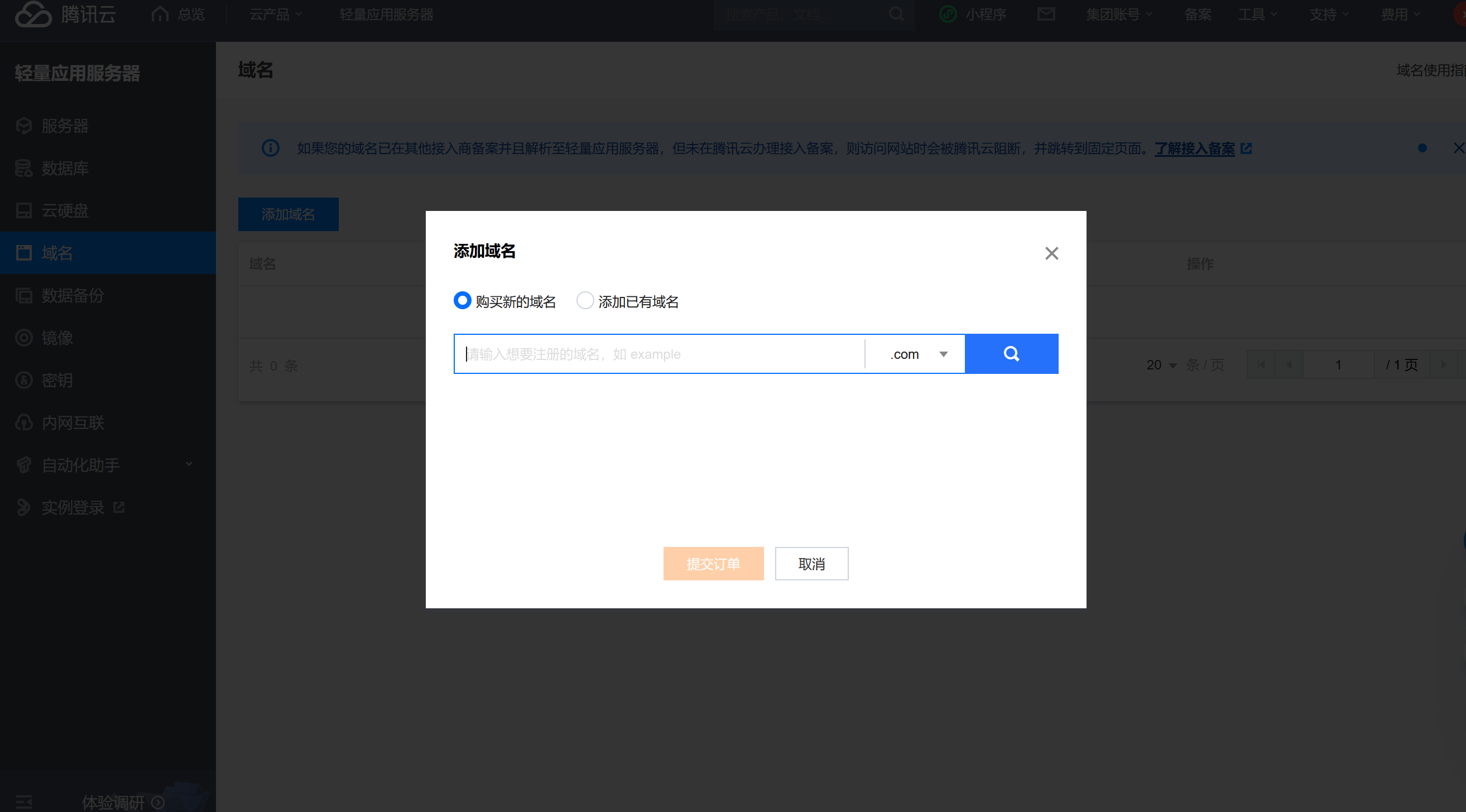Open the messages envelope icon
Image resolution: width=1466 pixels, height=812 pixels.
1046,13
